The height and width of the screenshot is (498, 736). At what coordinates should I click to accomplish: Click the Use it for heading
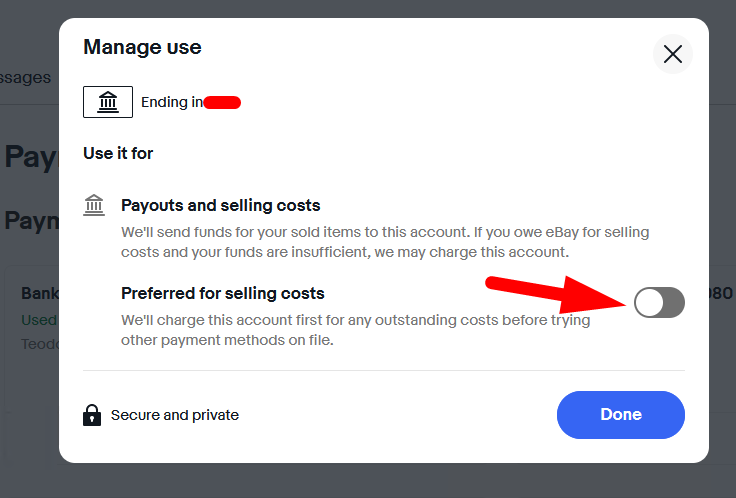(x=118, y=153)
